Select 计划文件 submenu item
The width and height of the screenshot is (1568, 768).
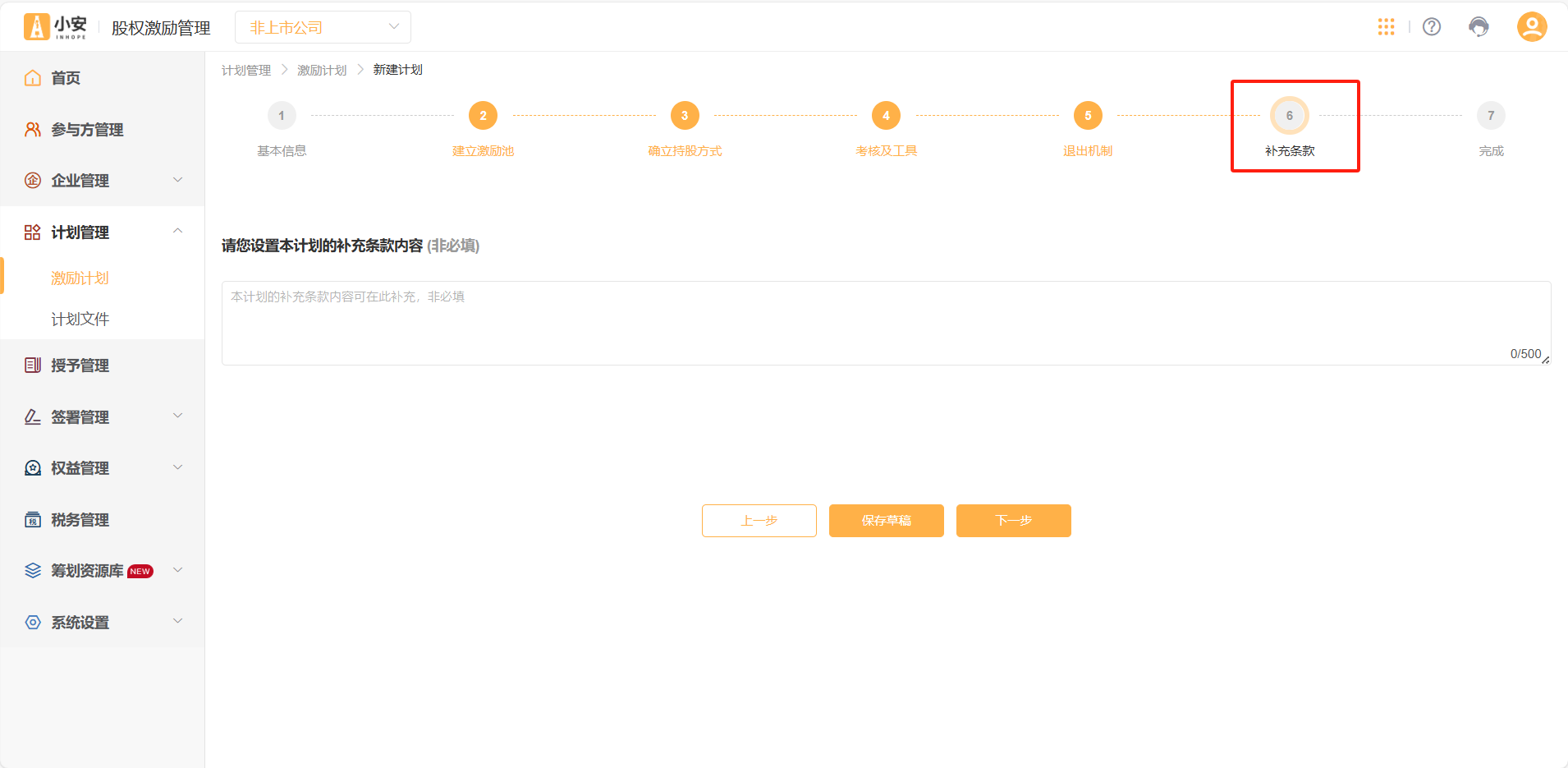(80, 320)
